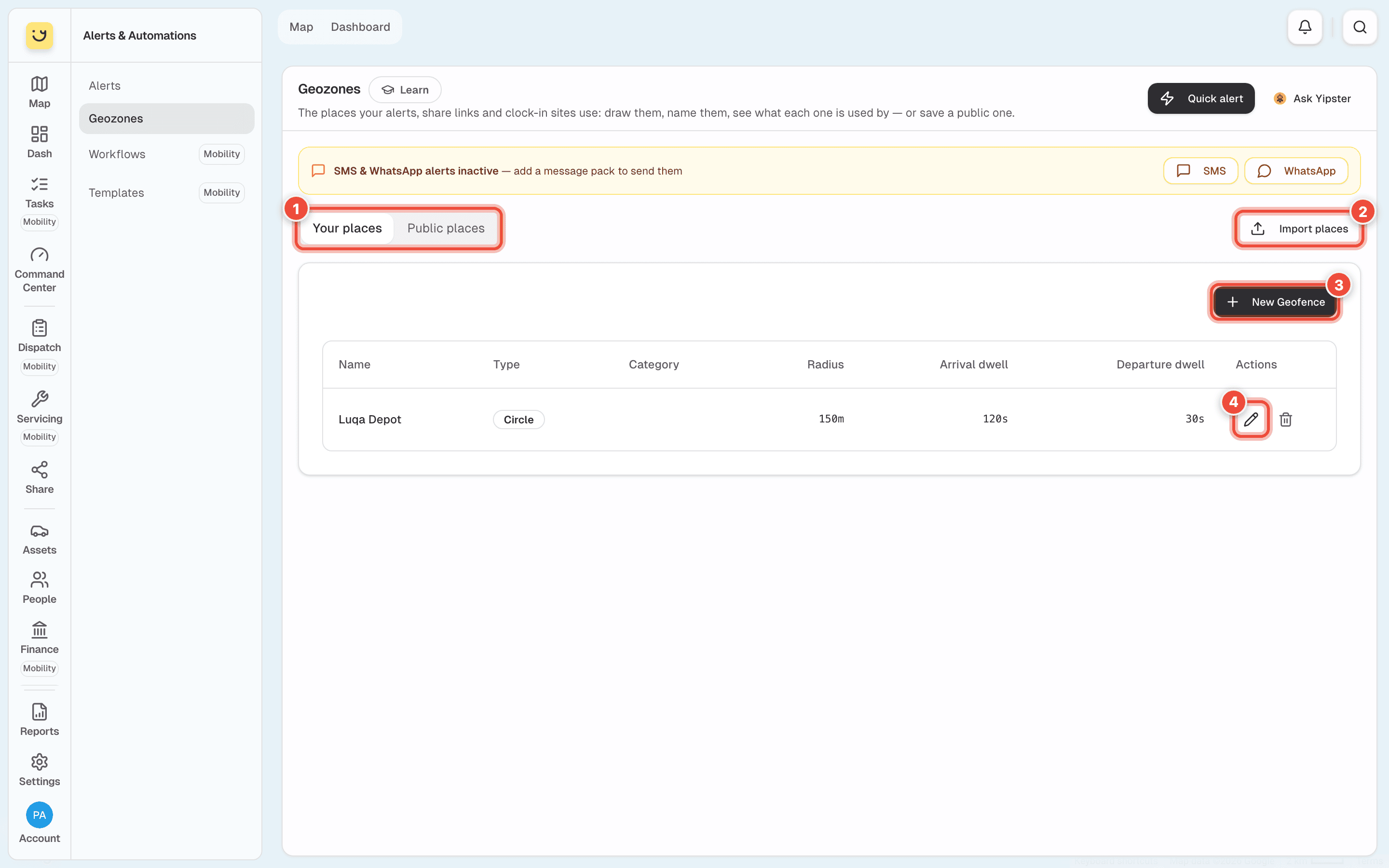This screenshot has width=1389, height=868.
Task: Click the 120s arrival dwell value
Action: 994,419
